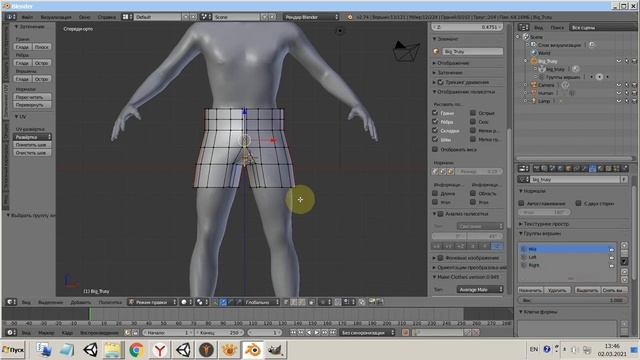The height and width of the screenshot is (360, 640).
Task: Toggle the Рёбра overlay checkbox
Action: tap(435, 122)
